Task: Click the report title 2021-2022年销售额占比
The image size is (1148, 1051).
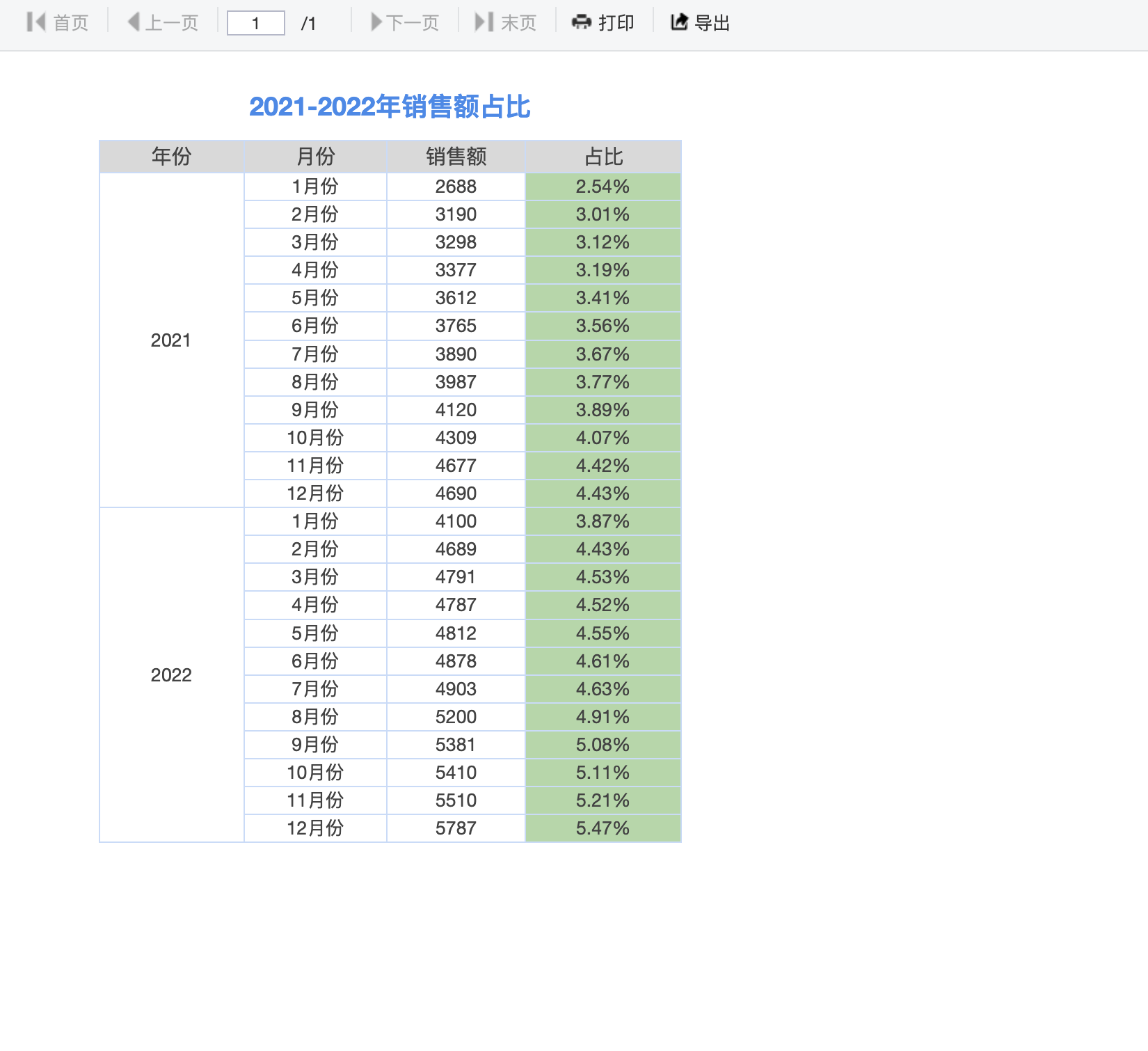Action: (390, 107)
